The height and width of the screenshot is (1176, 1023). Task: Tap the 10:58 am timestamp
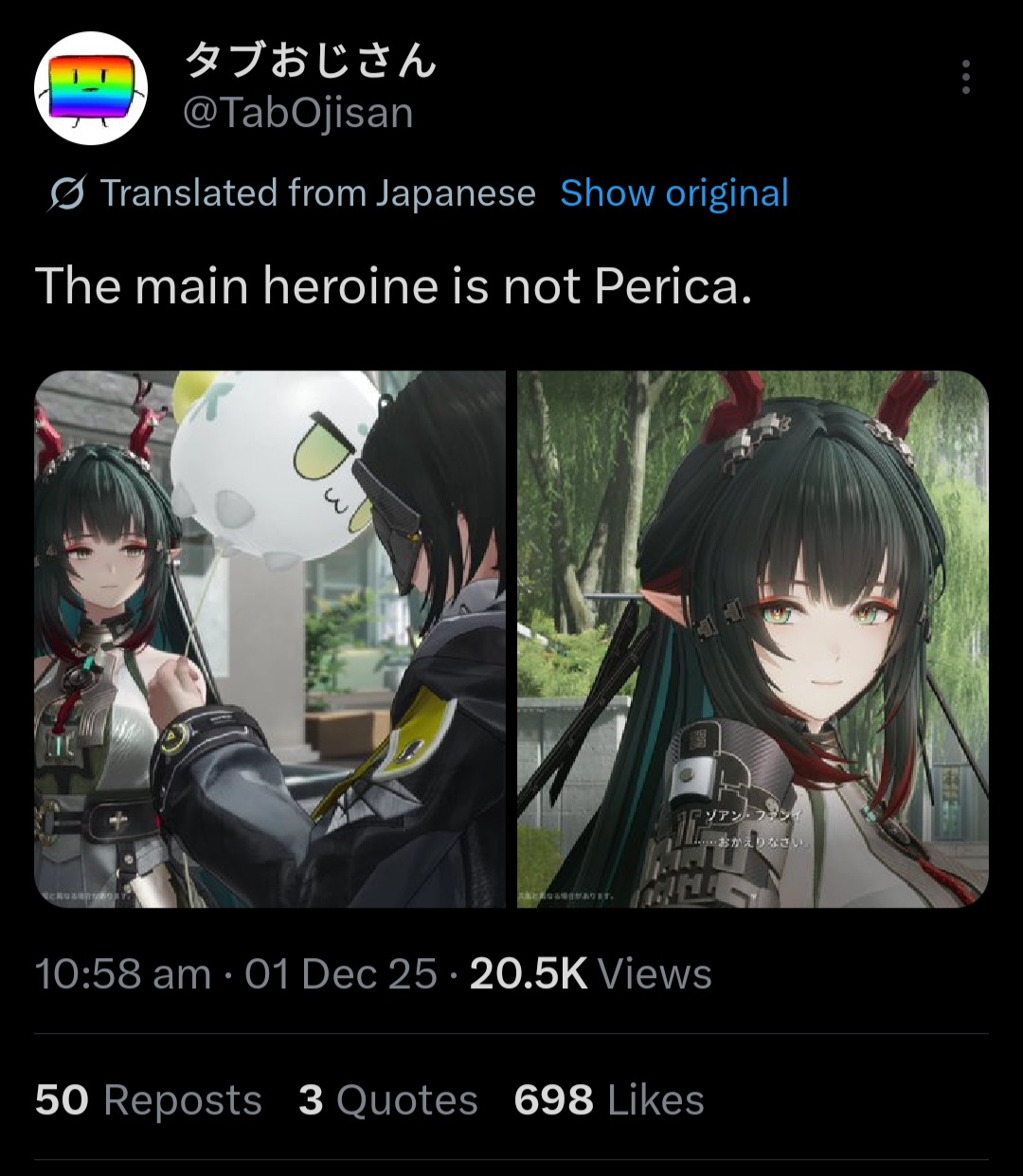click(123, 974)
